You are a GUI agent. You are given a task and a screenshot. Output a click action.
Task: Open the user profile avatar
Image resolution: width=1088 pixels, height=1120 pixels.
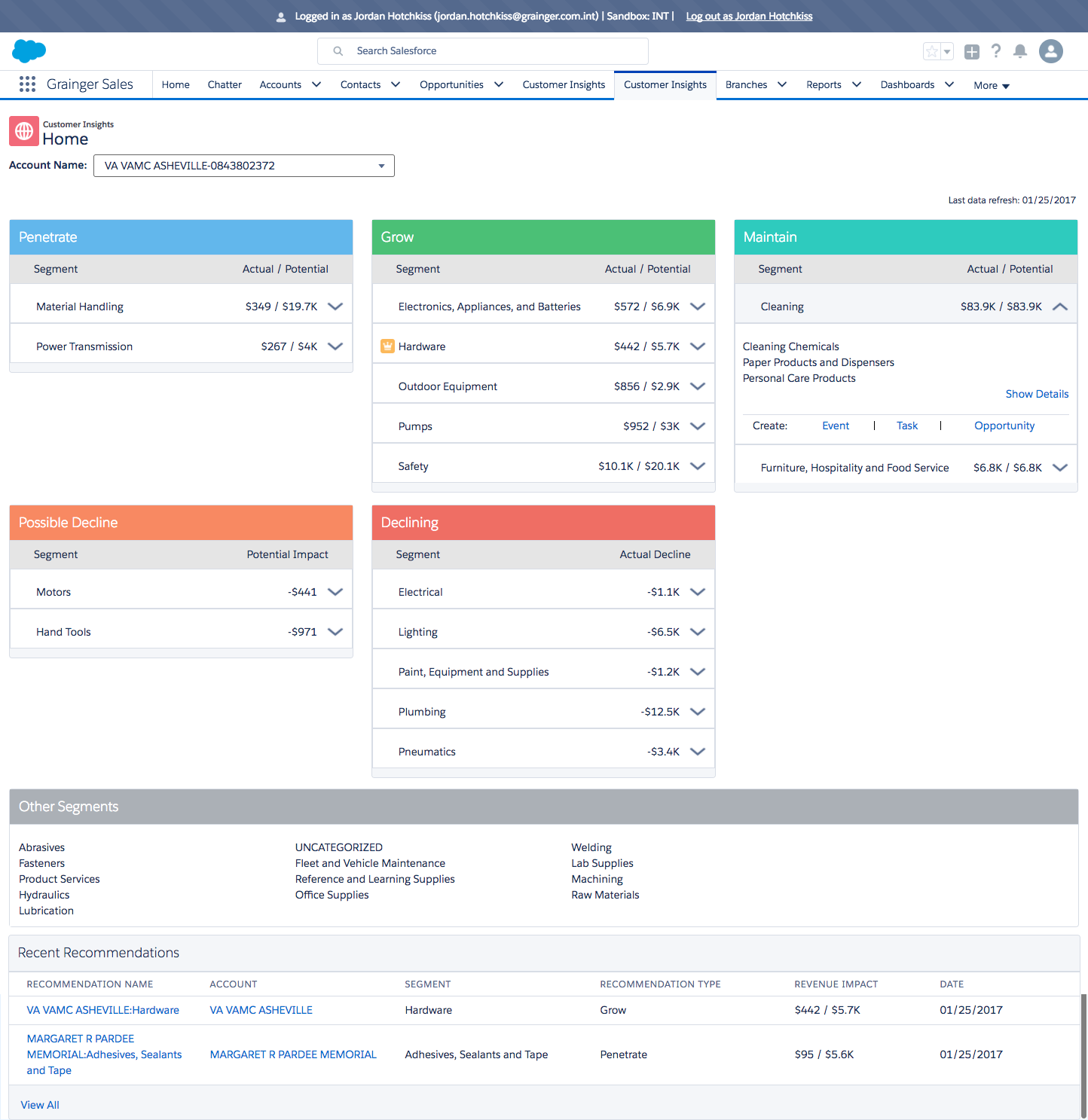click(1051, 51)
